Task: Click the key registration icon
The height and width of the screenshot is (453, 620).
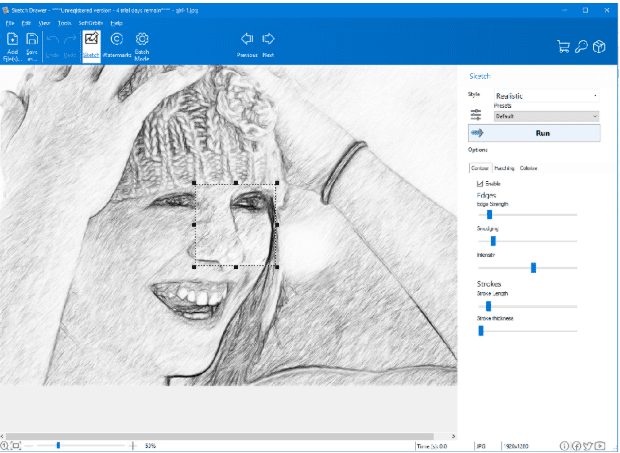Action: 582,46
